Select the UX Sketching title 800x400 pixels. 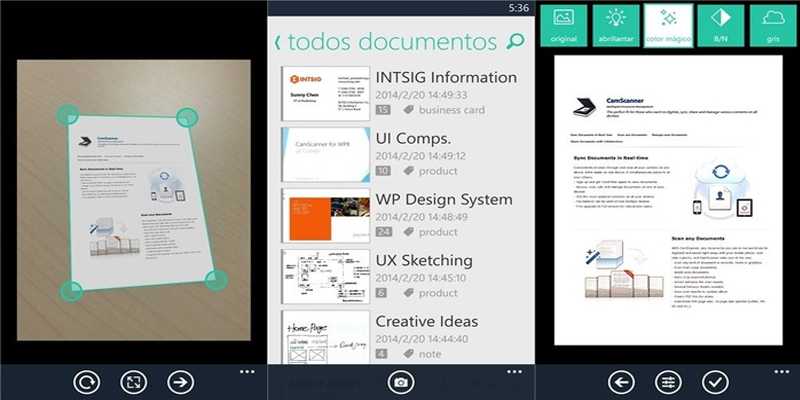pos(424,261)
